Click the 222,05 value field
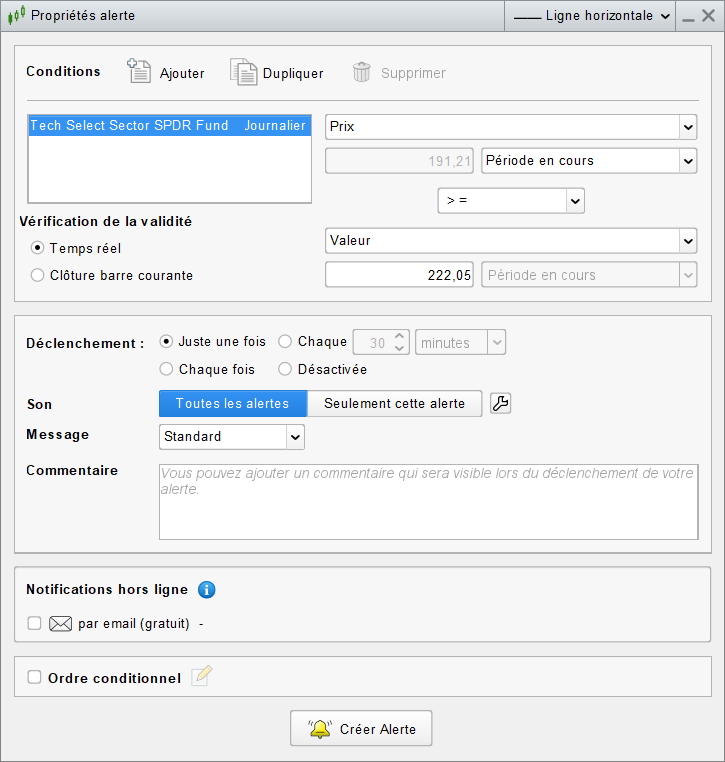 pyautogui.click(x=399, y=275)
